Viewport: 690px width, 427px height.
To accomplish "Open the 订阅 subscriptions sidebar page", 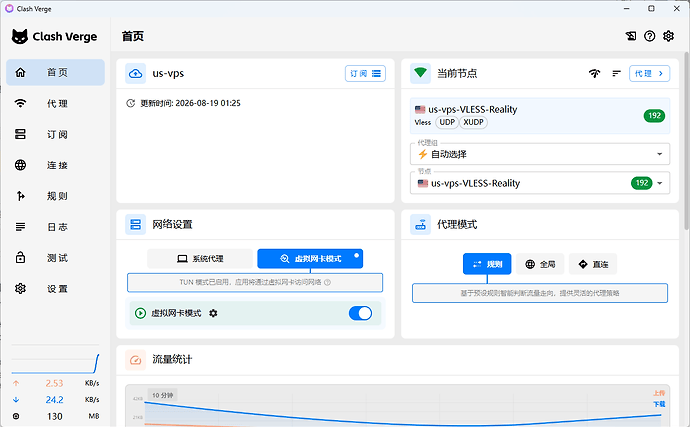I will [x=55, y=134].
